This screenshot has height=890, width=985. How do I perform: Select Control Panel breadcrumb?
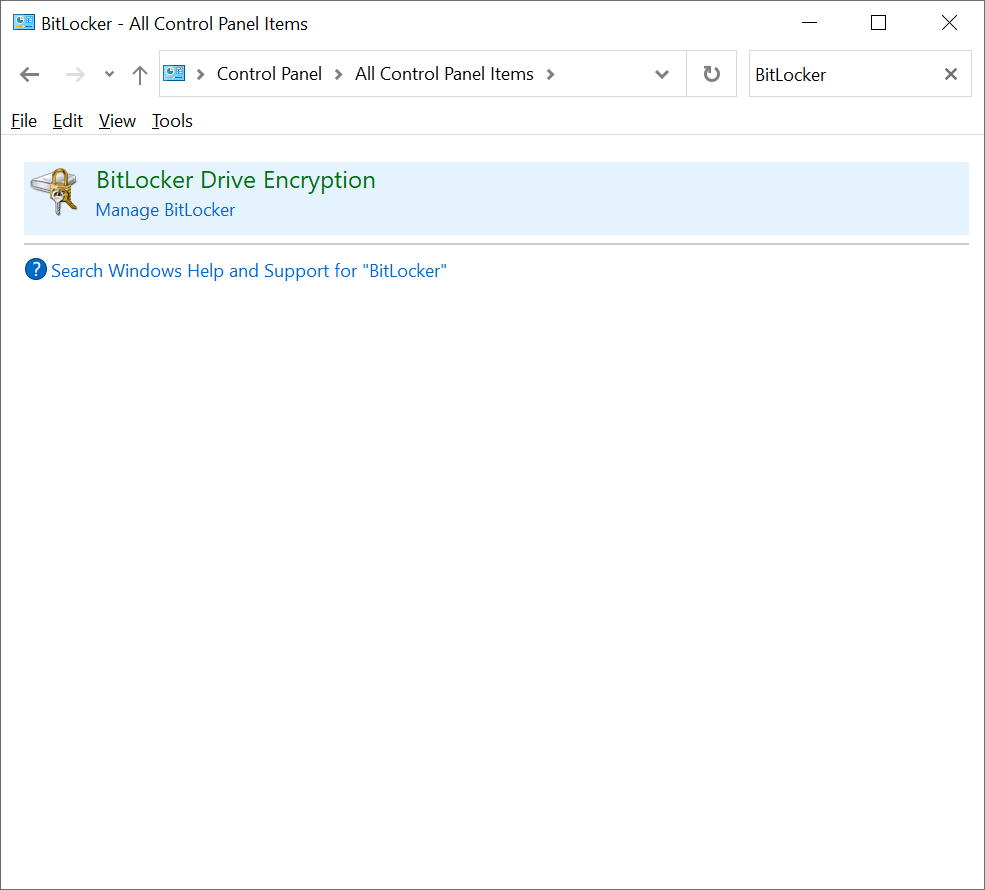point(269,74)
